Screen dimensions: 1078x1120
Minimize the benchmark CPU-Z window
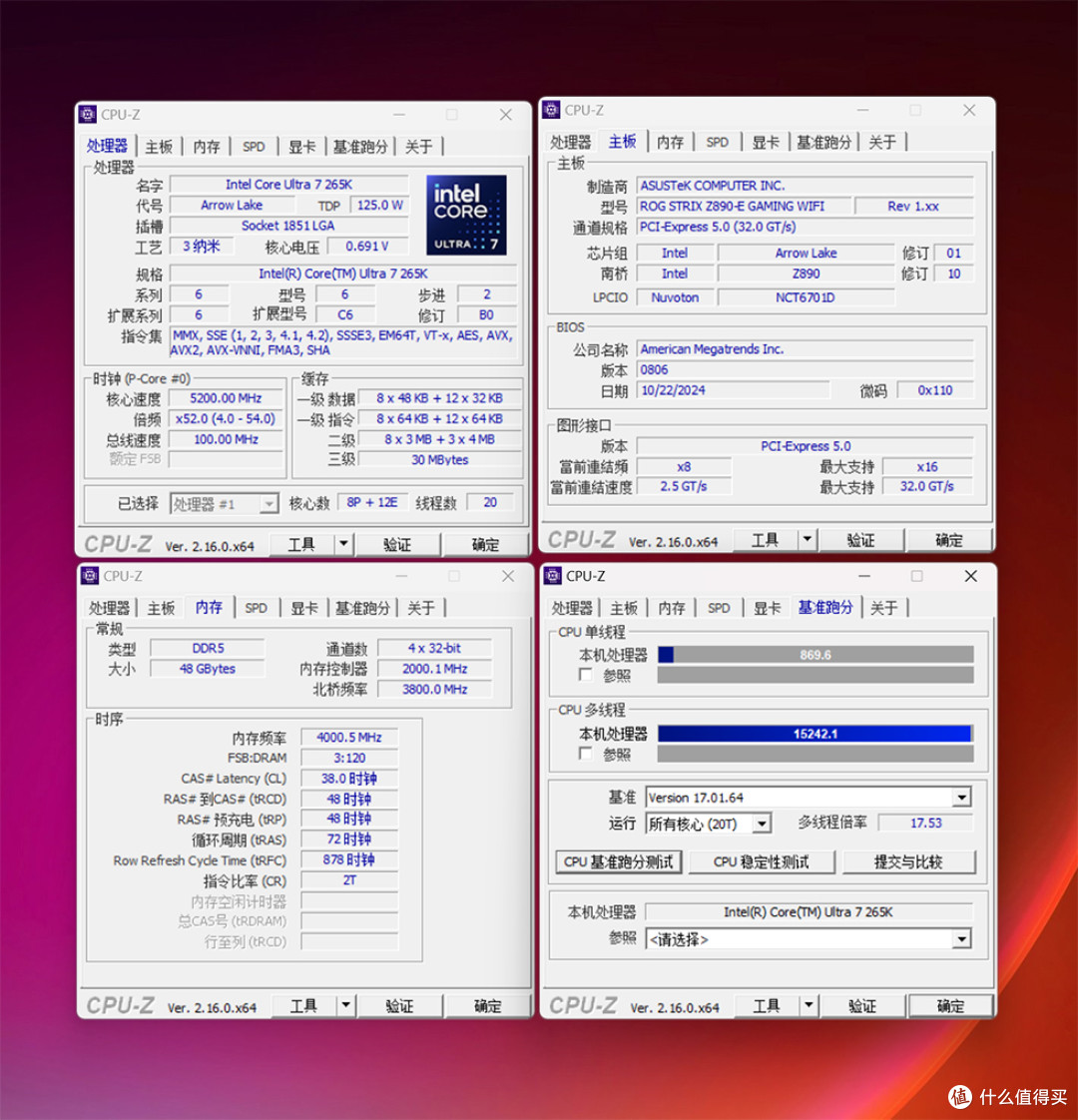(864, 576)
